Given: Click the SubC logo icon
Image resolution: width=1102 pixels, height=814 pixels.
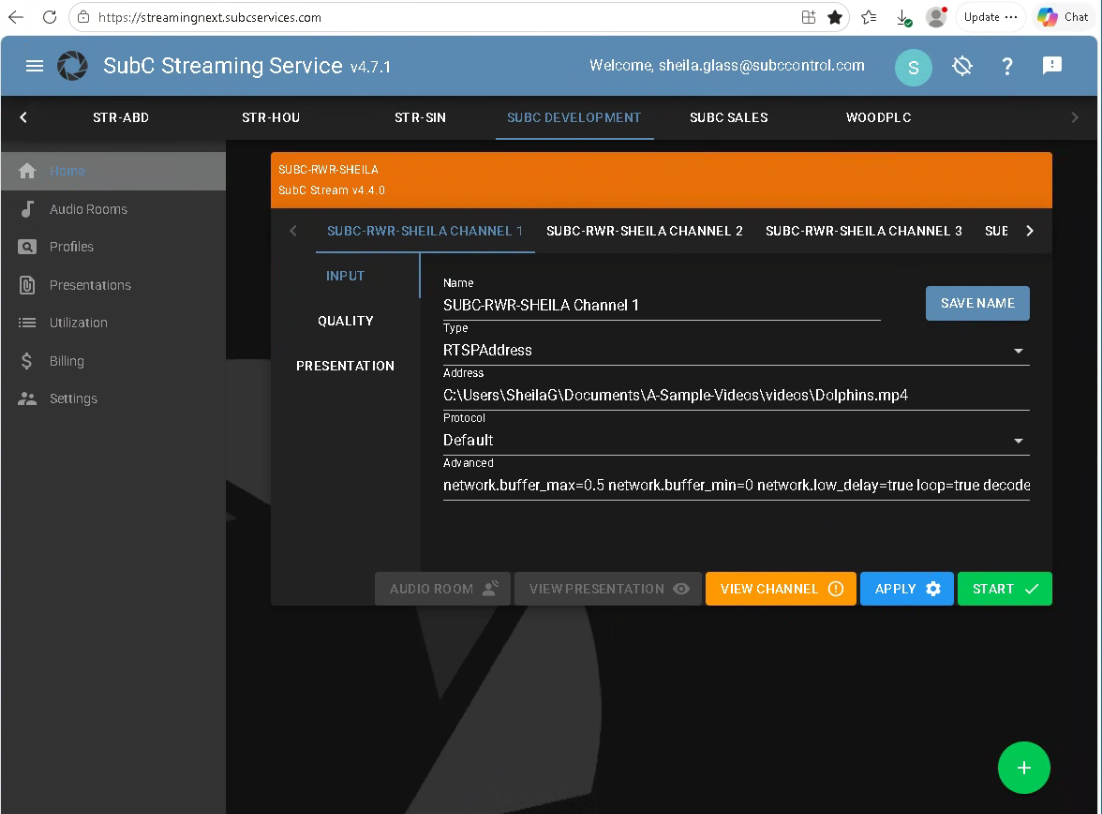Looking at the screenshot, I should [x=72, y=66].
